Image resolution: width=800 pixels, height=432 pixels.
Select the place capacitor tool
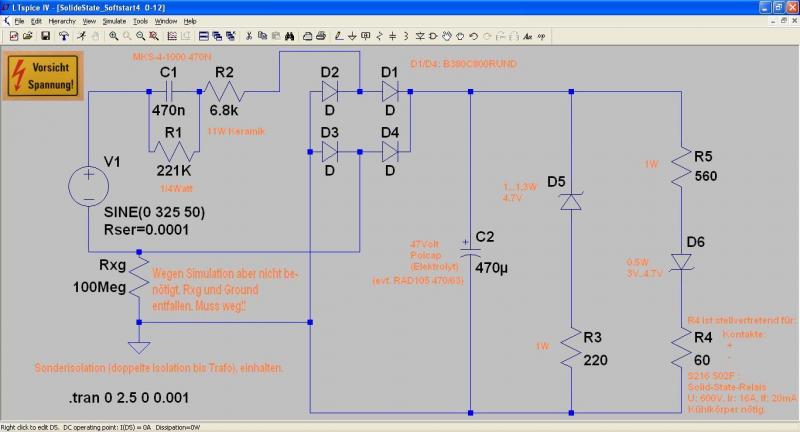pos(392,36)
